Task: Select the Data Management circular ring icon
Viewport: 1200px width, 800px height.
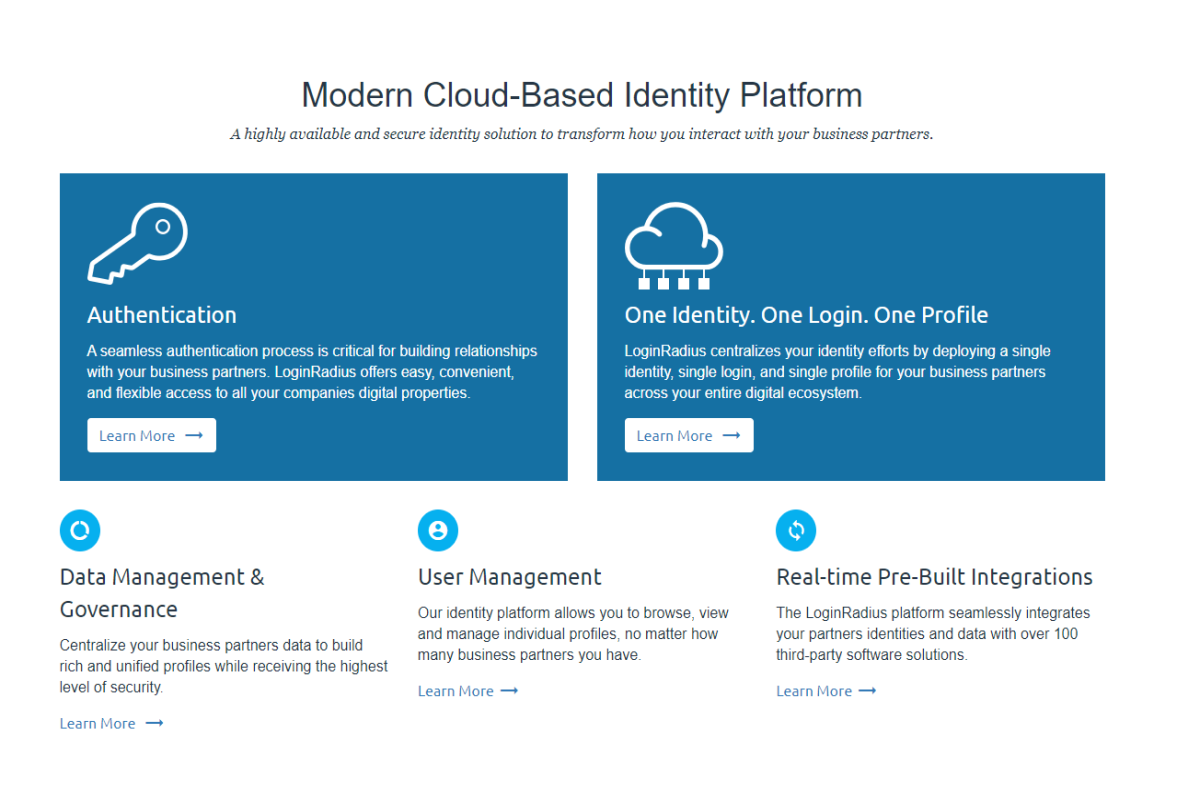Action: tap(80, 530)
